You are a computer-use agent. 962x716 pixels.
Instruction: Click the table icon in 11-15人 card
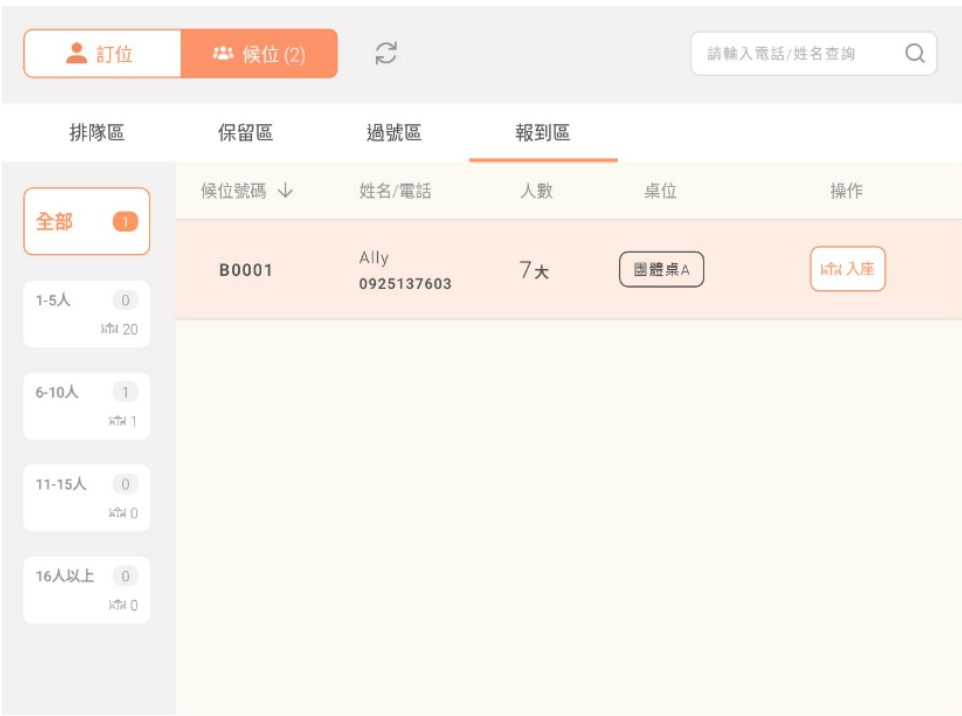pos(117,513)
